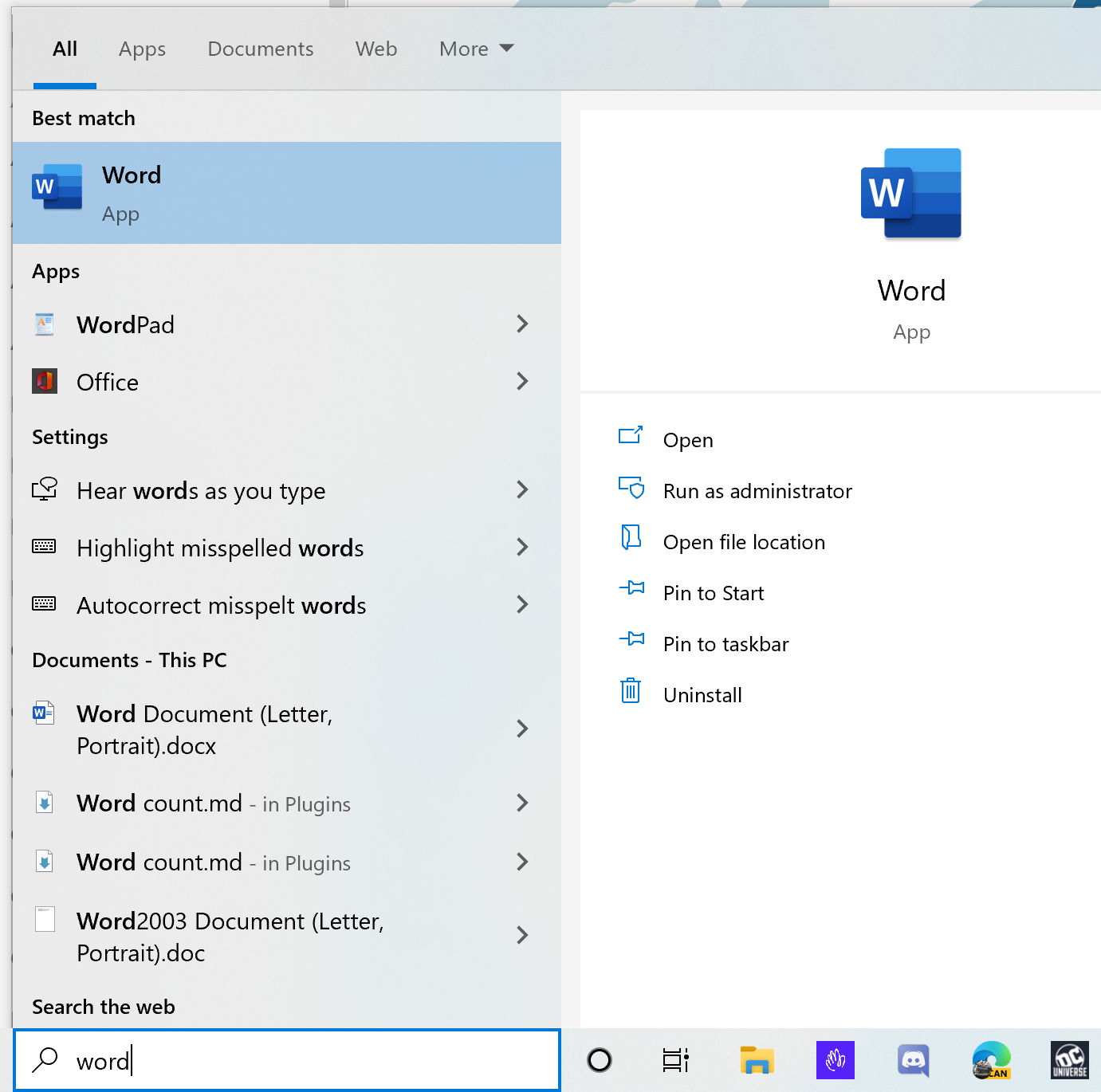Expand the Word Document docx chevron
Screen dimensions: 1101x1092
[522, 729]
